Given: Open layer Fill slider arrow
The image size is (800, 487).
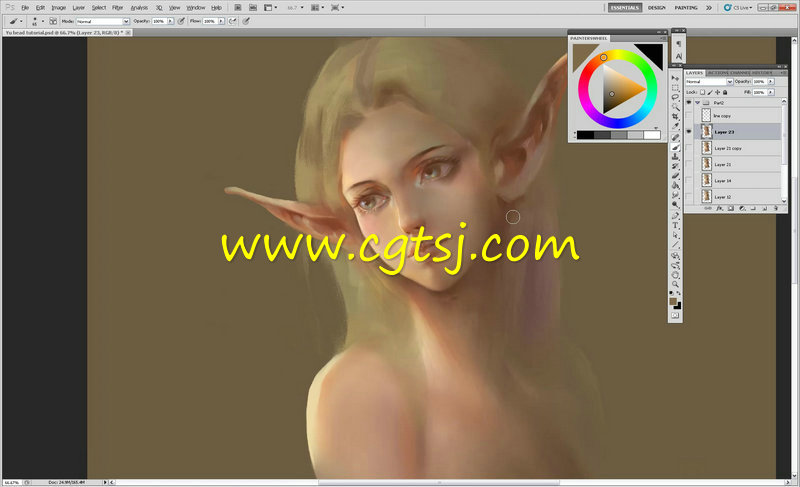Looking at the screenshot, I should (x=771, y=92).
